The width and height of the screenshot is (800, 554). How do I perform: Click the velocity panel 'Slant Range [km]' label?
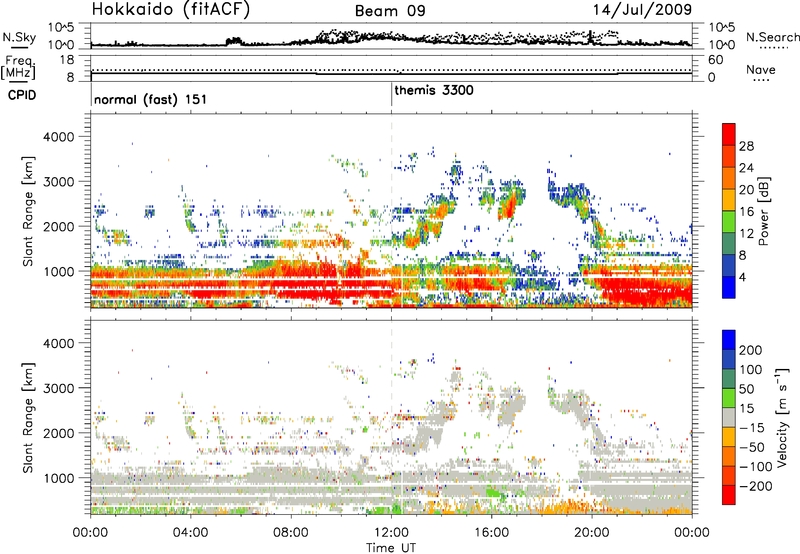click(28, 417)
